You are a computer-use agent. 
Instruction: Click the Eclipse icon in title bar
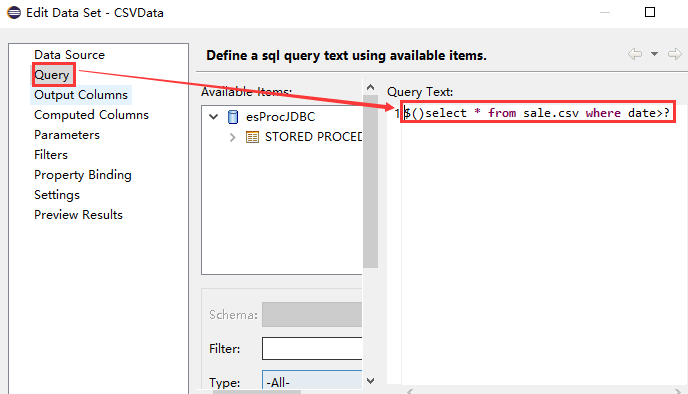point(14,12)
